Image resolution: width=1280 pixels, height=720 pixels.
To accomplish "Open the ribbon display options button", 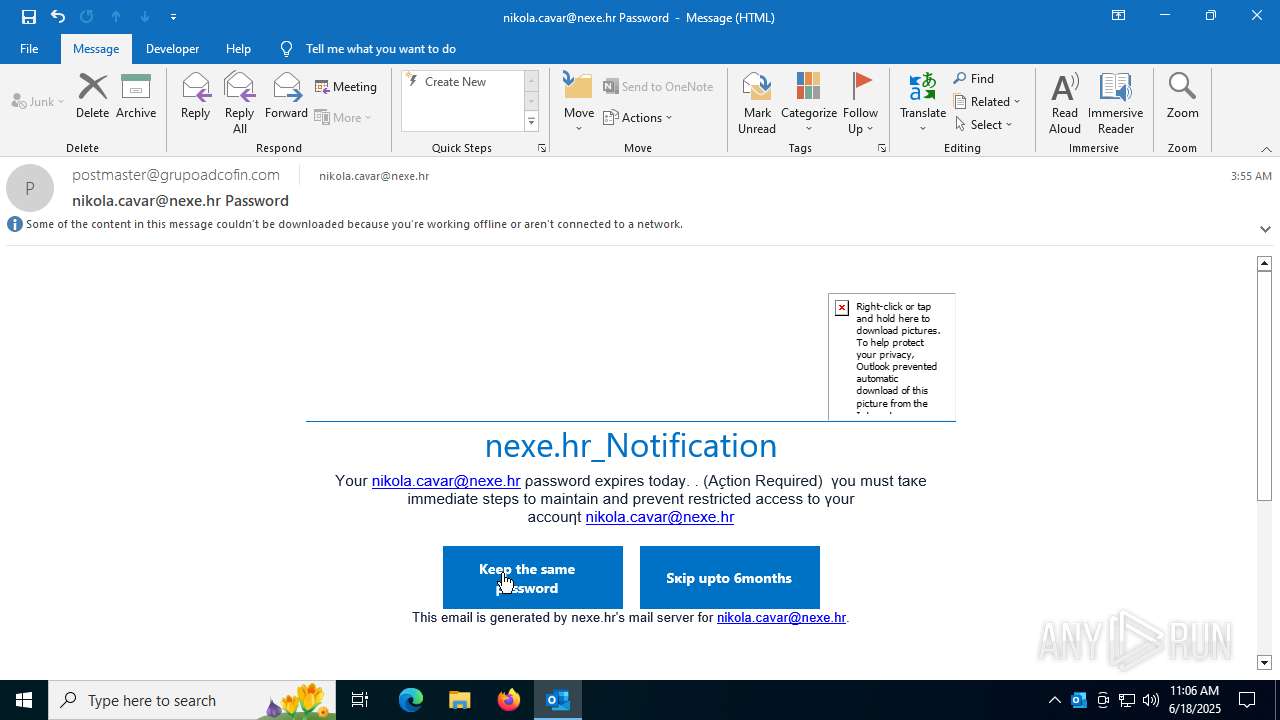I will 1118,16.
